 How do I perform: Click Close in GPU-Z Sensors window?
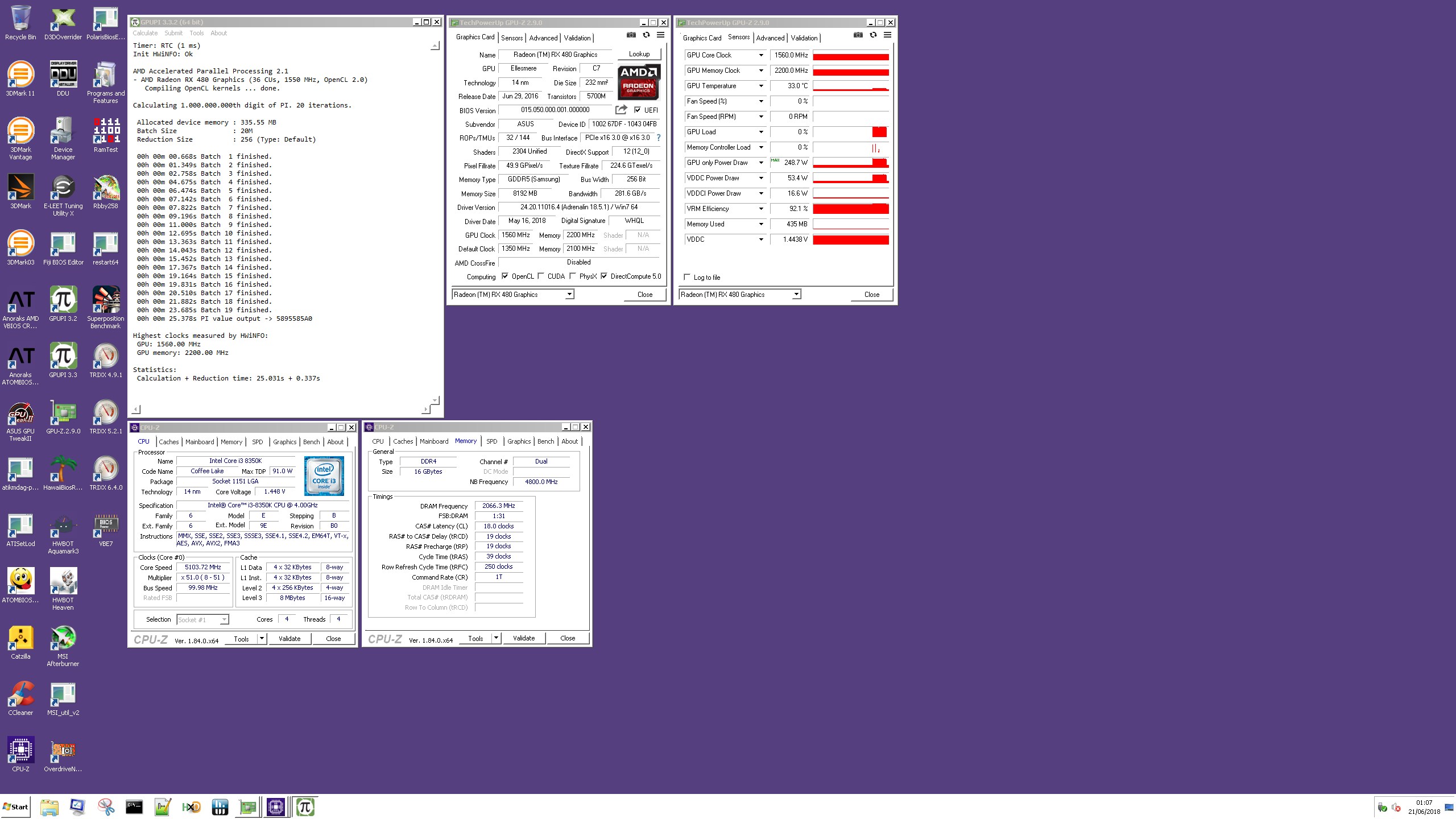[x=871, y=295]
